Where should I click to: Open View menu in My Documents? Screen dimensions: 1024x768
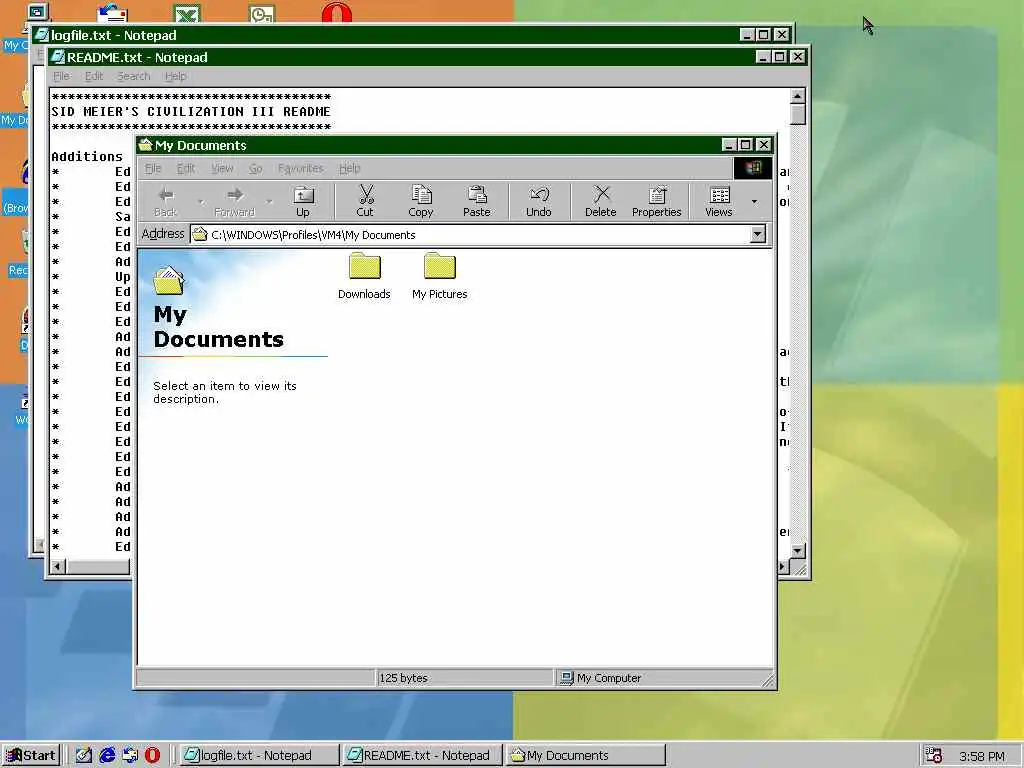tap(222, 168)
